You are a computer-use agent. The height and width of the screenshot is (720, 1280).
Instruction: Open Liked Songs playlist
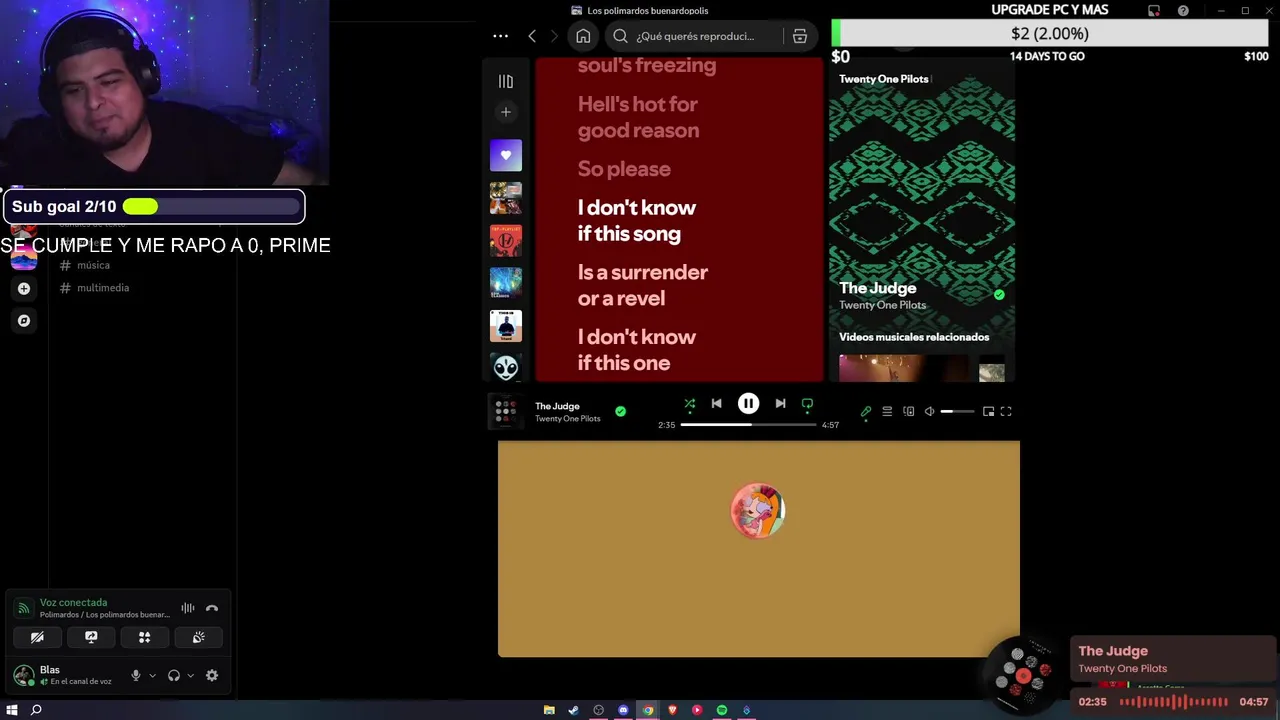[506, 155]
